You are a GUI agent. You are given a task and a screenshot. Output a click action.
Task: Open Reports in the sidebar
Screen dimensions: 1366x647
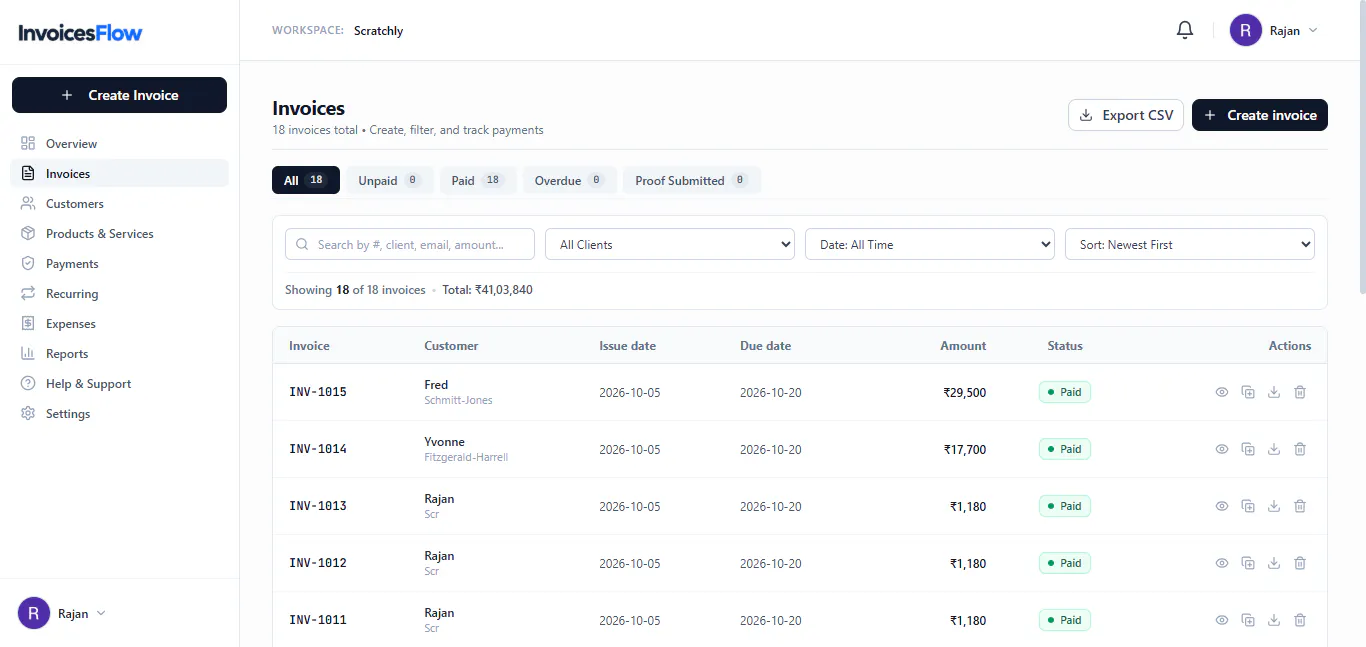tap(119, 353)
